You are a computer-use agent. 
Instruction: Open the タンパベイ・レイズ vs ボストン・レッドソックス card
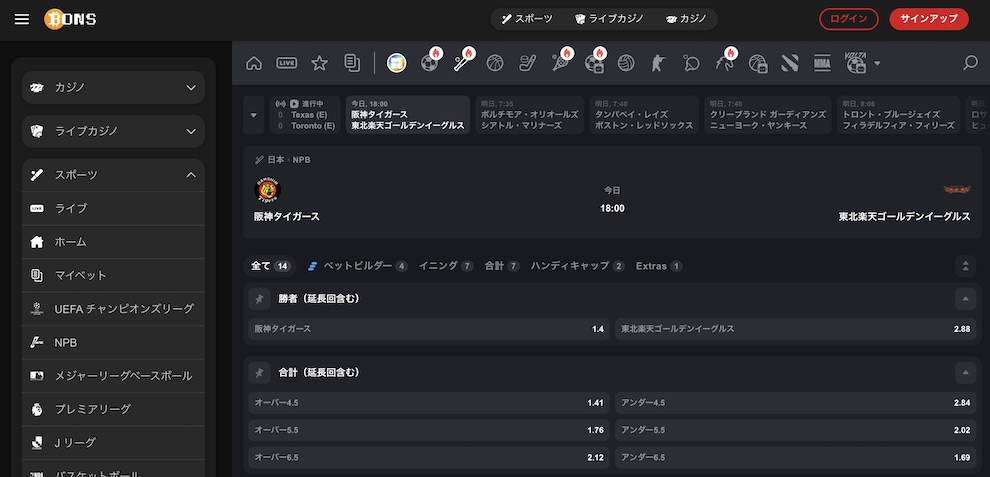coord(644,115)
